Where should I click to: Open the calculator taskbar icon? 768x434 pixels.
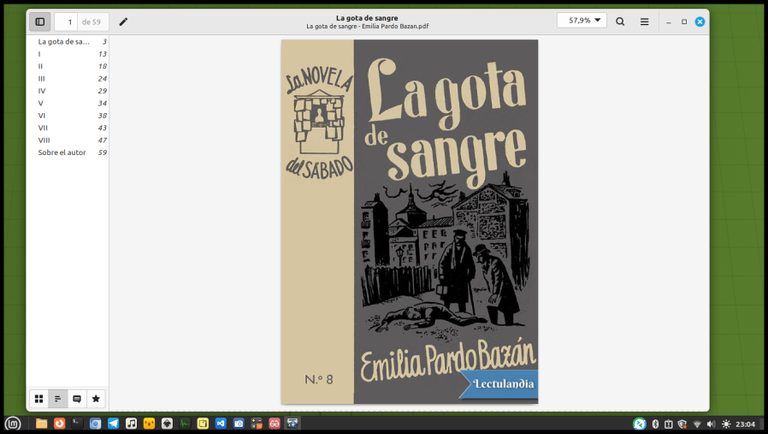[257, 423]
